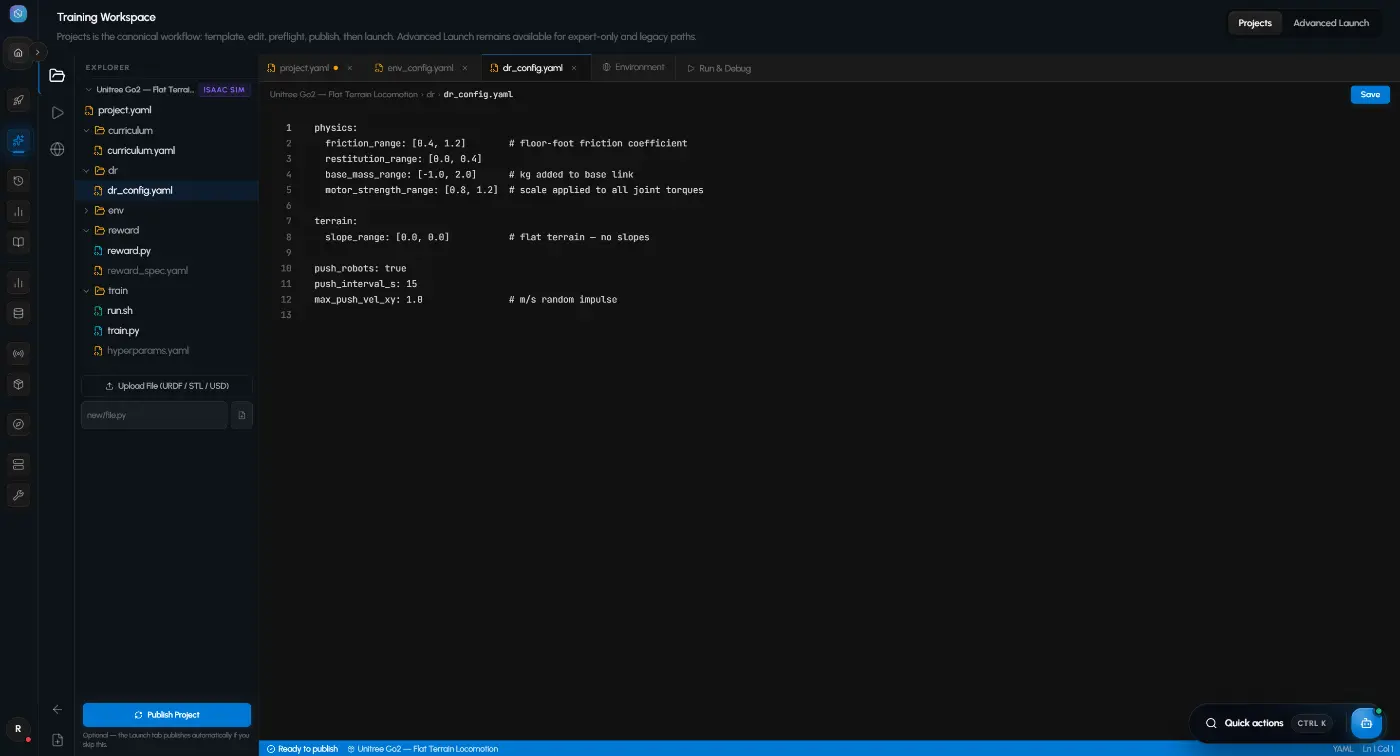Open the database icon in sidebar
Image resolution: width=1400 pixels, height=756 pixels.
tap(18, 313)
